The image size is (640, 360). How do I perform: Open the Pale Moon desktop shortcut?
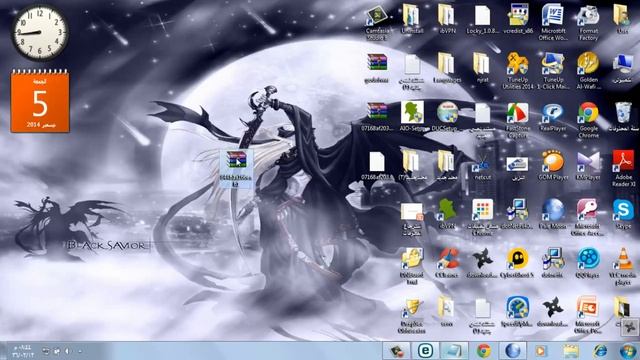[553, 215]
